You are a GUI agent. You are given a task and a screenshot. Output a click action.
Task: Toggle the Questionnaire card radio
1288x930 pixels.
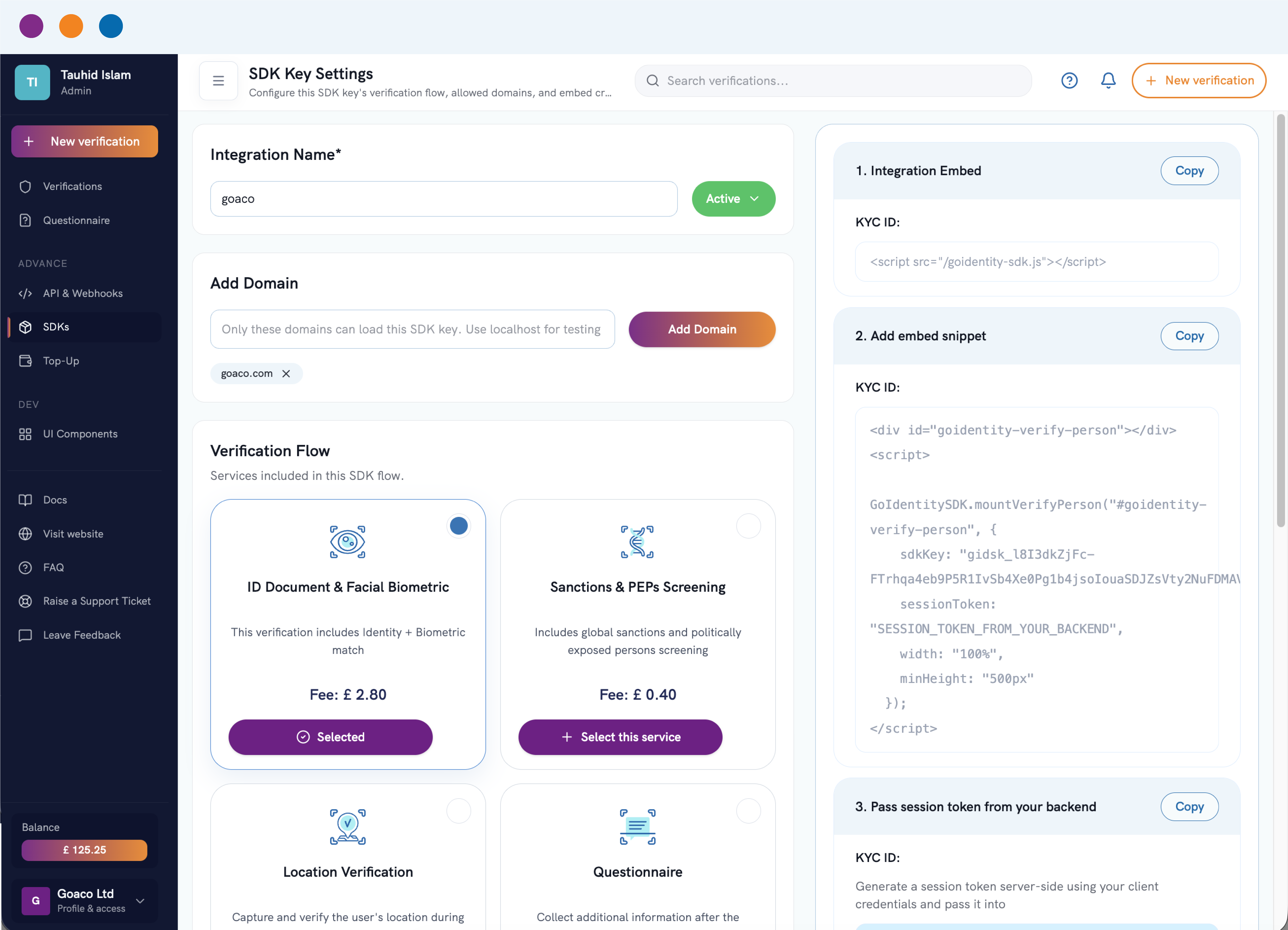pos(748,811)
